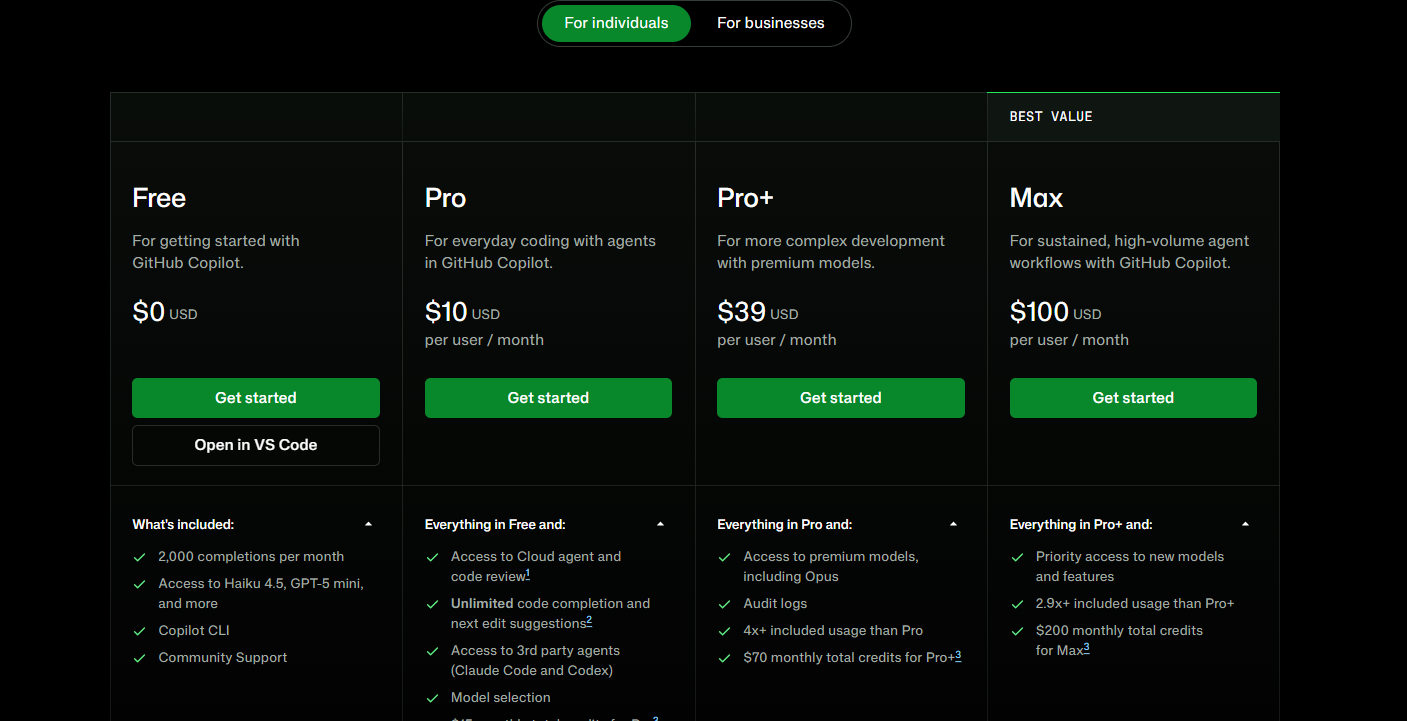Viewport: 1407px width, 721px height.
Task: Click the text Community Support
Action: (223, 658)
